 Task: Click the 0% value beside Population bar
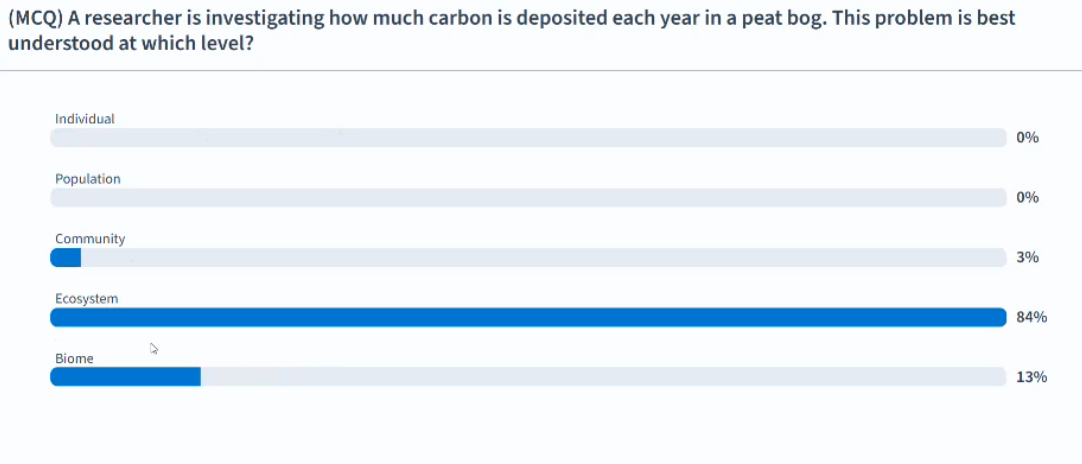(1027, 198)
